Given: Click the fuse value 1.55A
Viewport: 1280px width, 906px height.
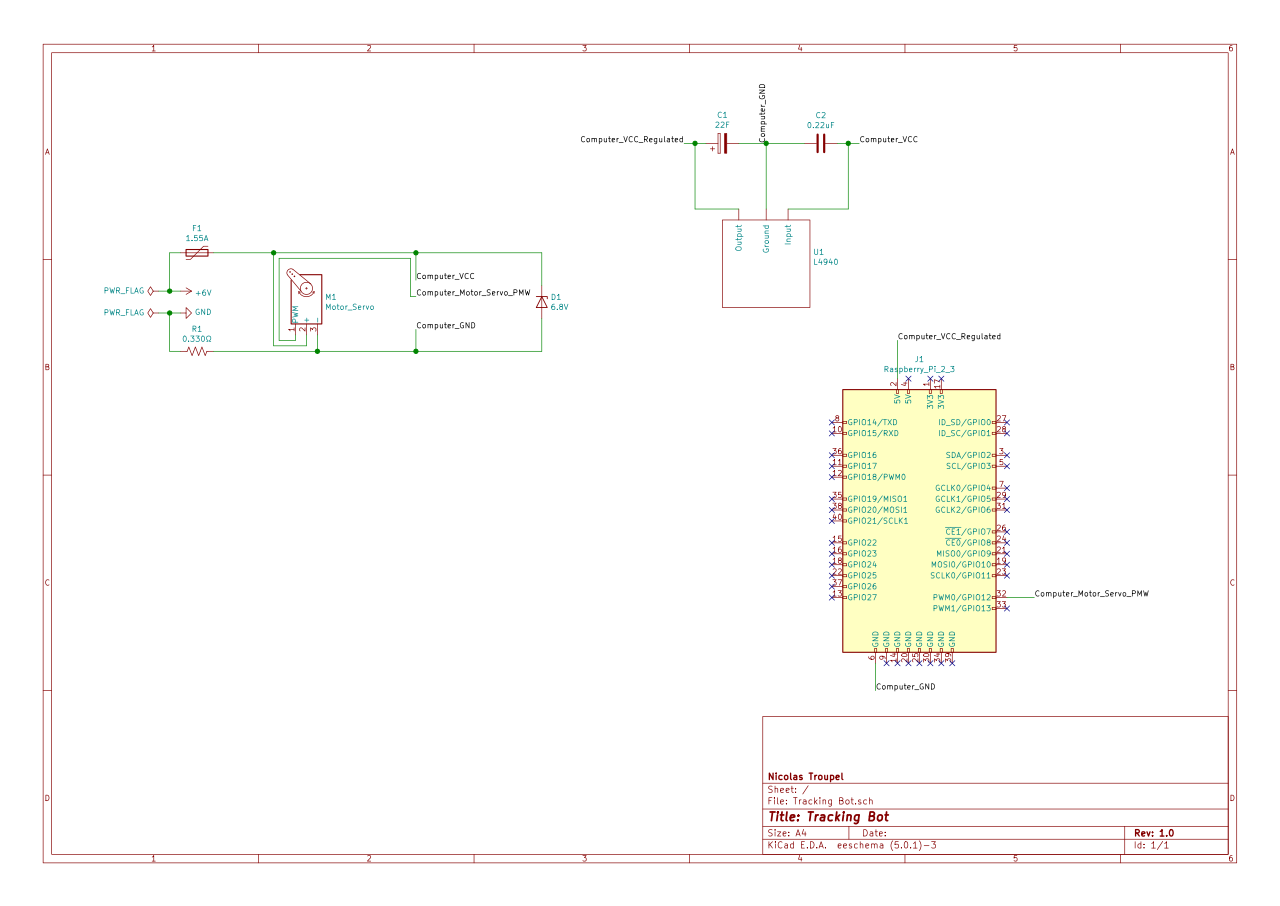Looking at the screenshot, I should (x=197, y=239).
